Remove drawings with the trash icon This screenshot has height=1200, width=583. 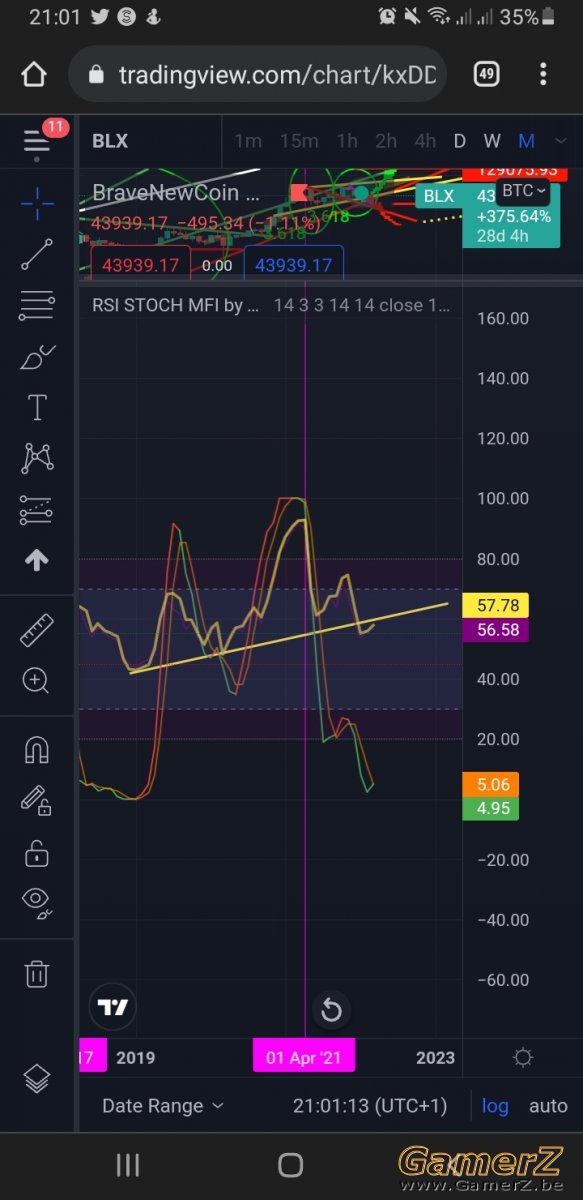pyautogui.click(x=37, y=972)
